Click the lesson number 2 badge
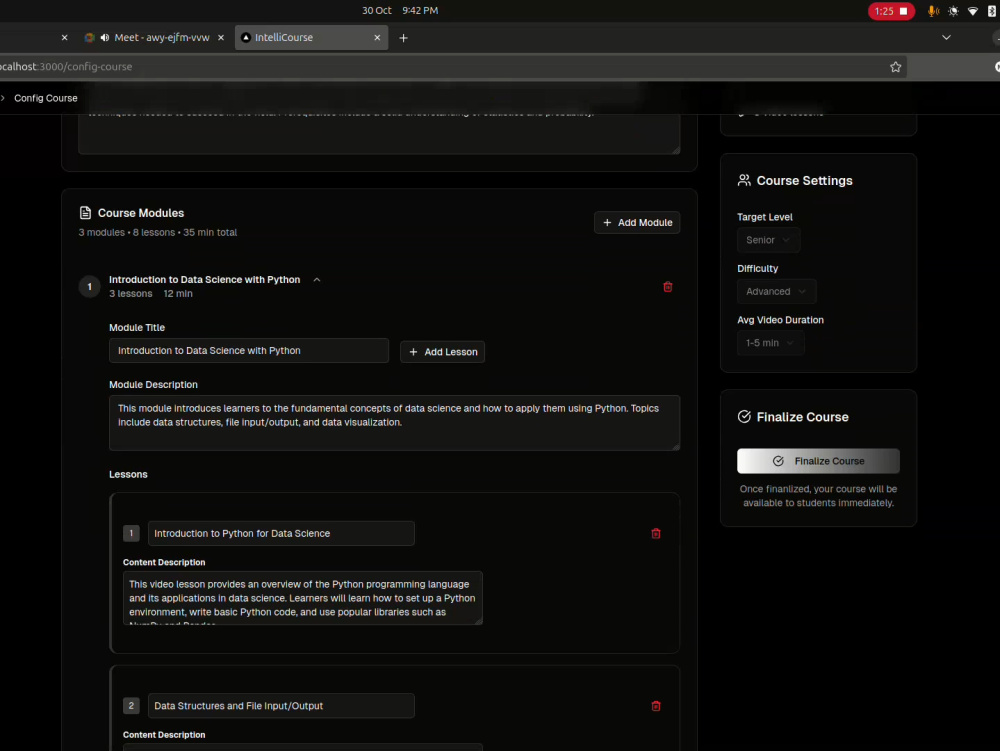Screen dimensions: 1000x751 pyautogui.click(x=131, y=706)
